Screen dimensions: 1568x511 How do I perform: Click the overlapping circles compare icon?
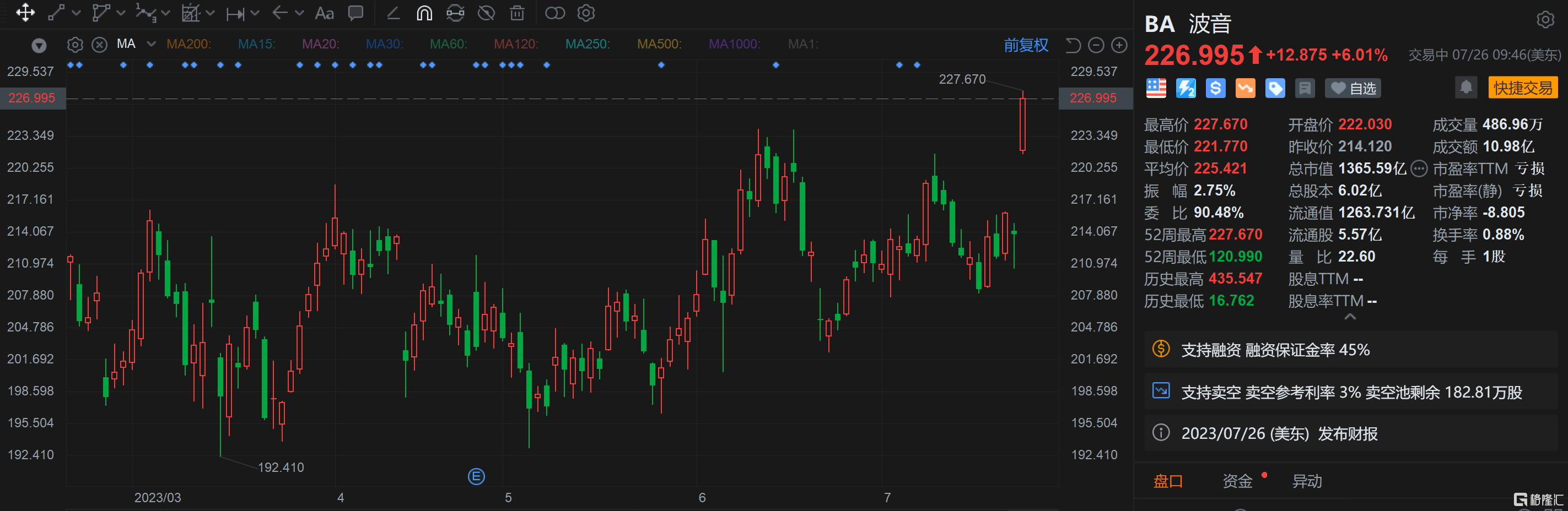[554, 13]
